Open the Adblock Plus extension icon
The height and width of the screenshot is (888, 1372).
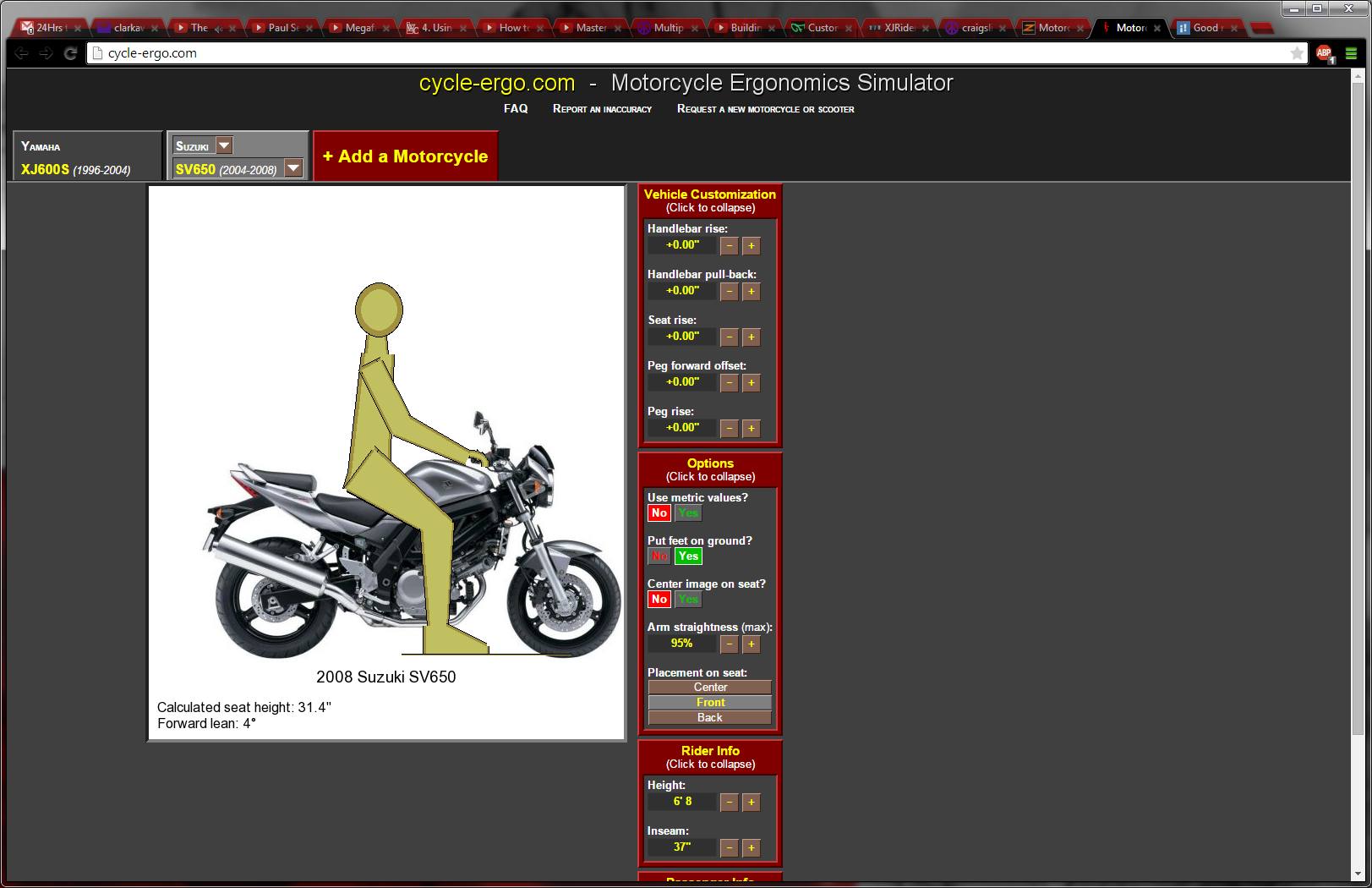[1325, 53]
